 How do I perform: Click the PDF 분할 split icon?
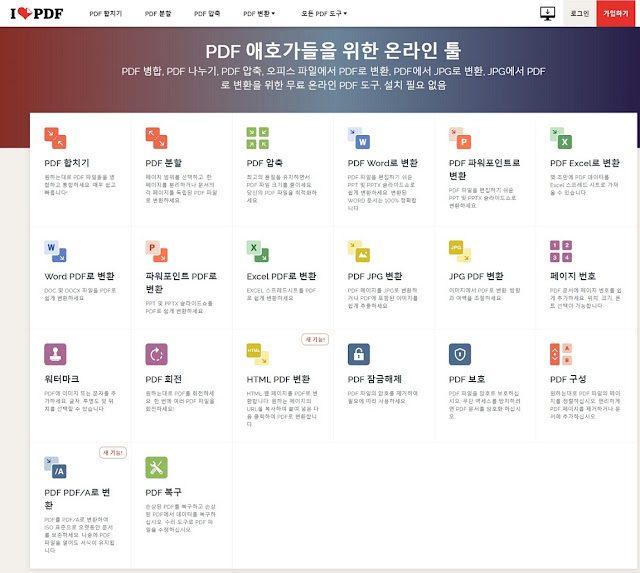[x=156, y=138]
